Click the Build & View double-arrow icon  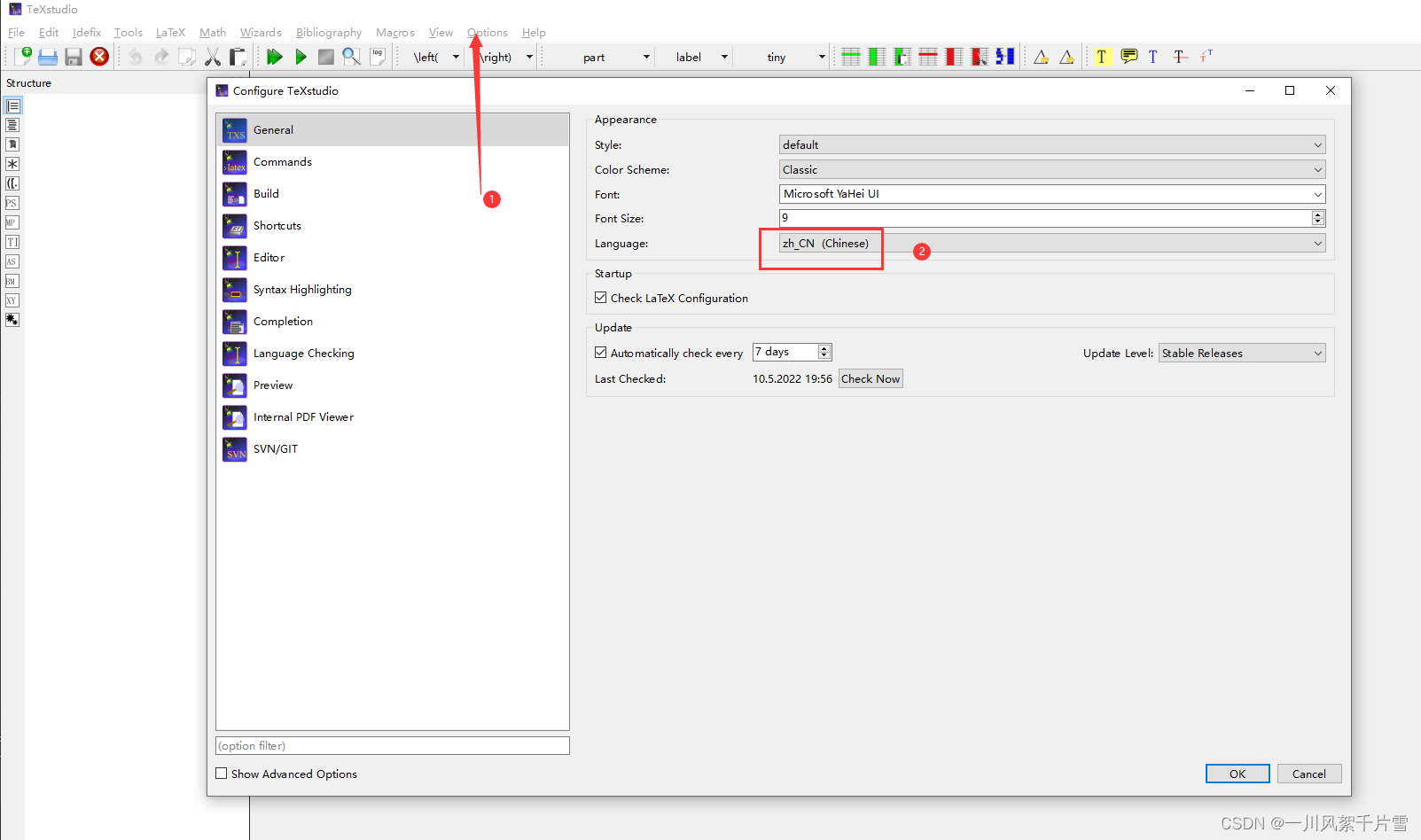275,57
